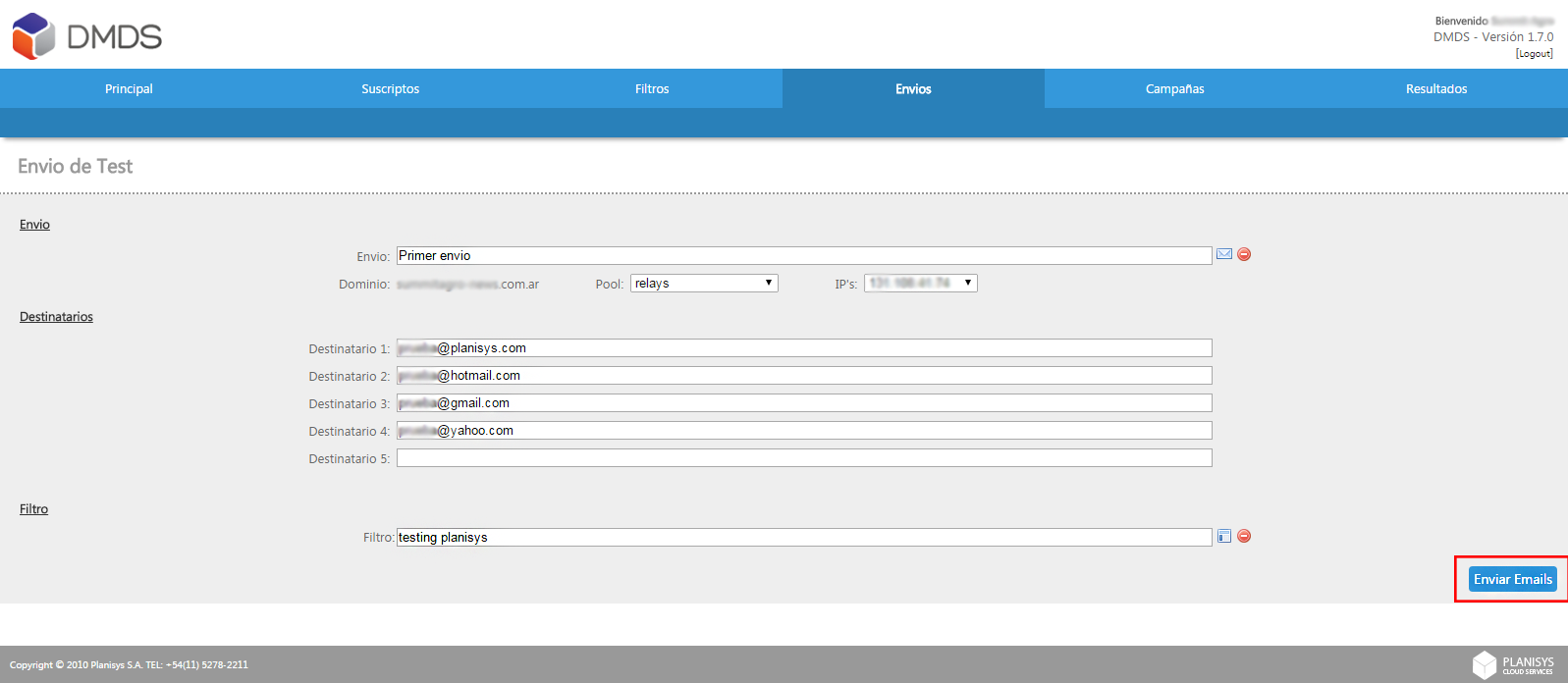Screen dimensions: 1568x683
Task: Open the Pool relays dropdown
Action: click(x=704, y=283)
